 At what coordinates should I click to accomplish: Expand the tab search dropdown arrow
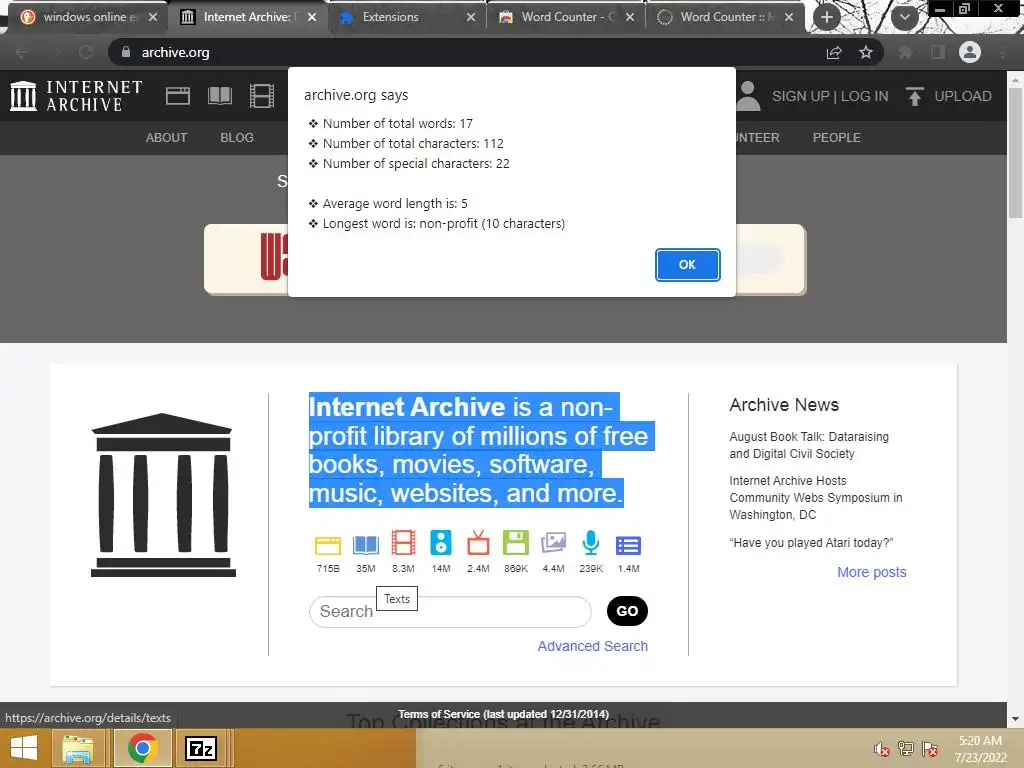(x=904, y=17)
